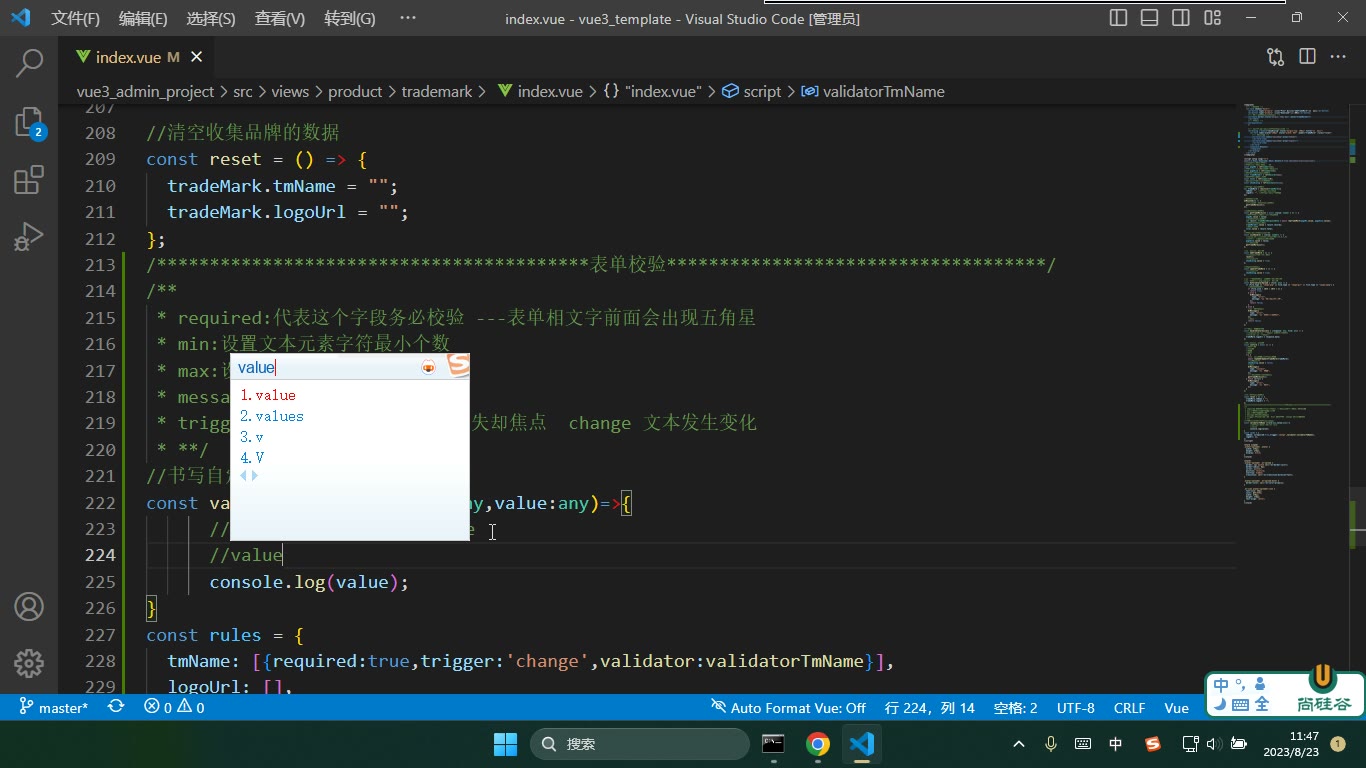Select the index.vue editor tab

(x=138, y=57)
